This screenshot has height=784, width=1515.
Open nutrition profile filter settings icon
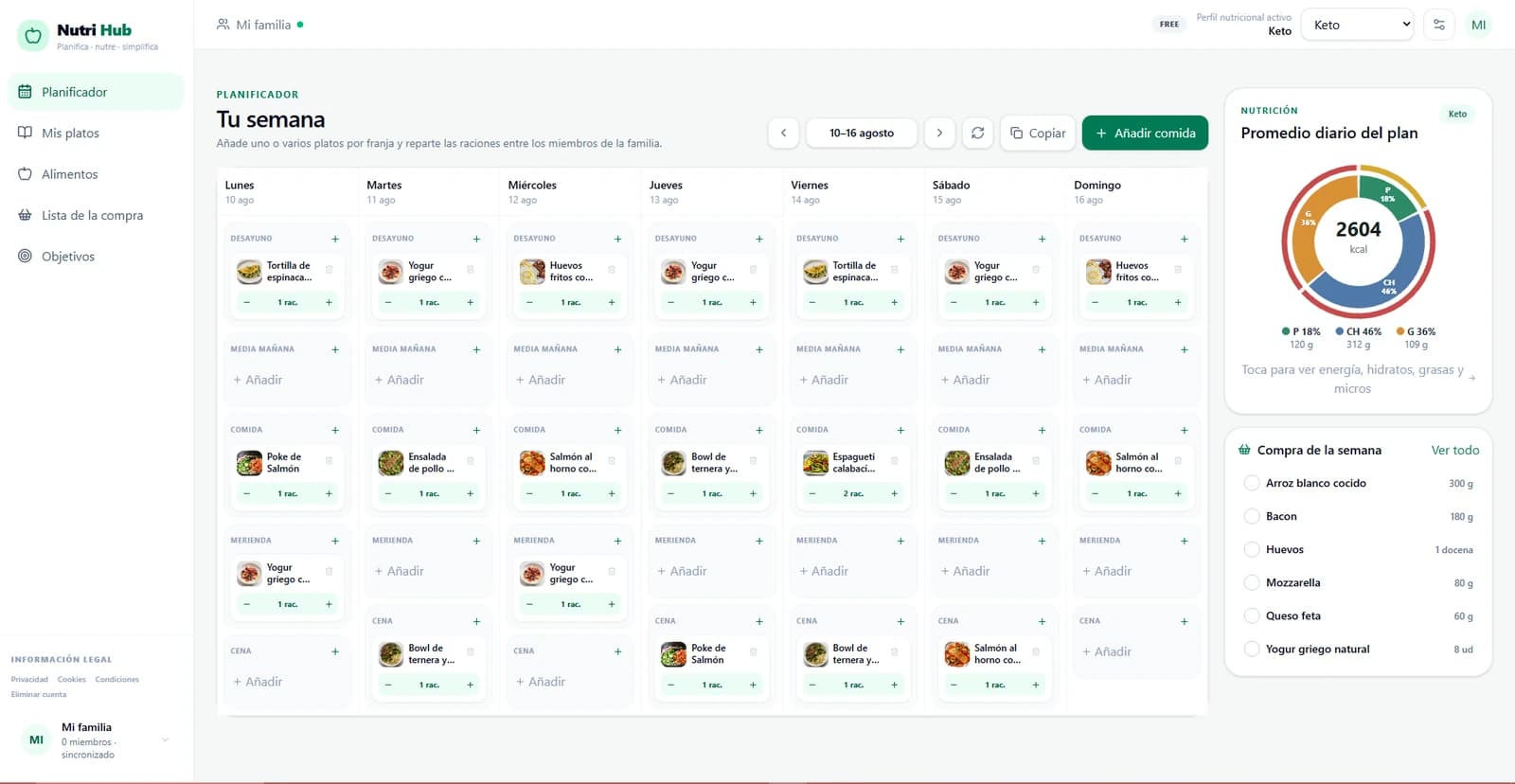[x=1439, y=25]
